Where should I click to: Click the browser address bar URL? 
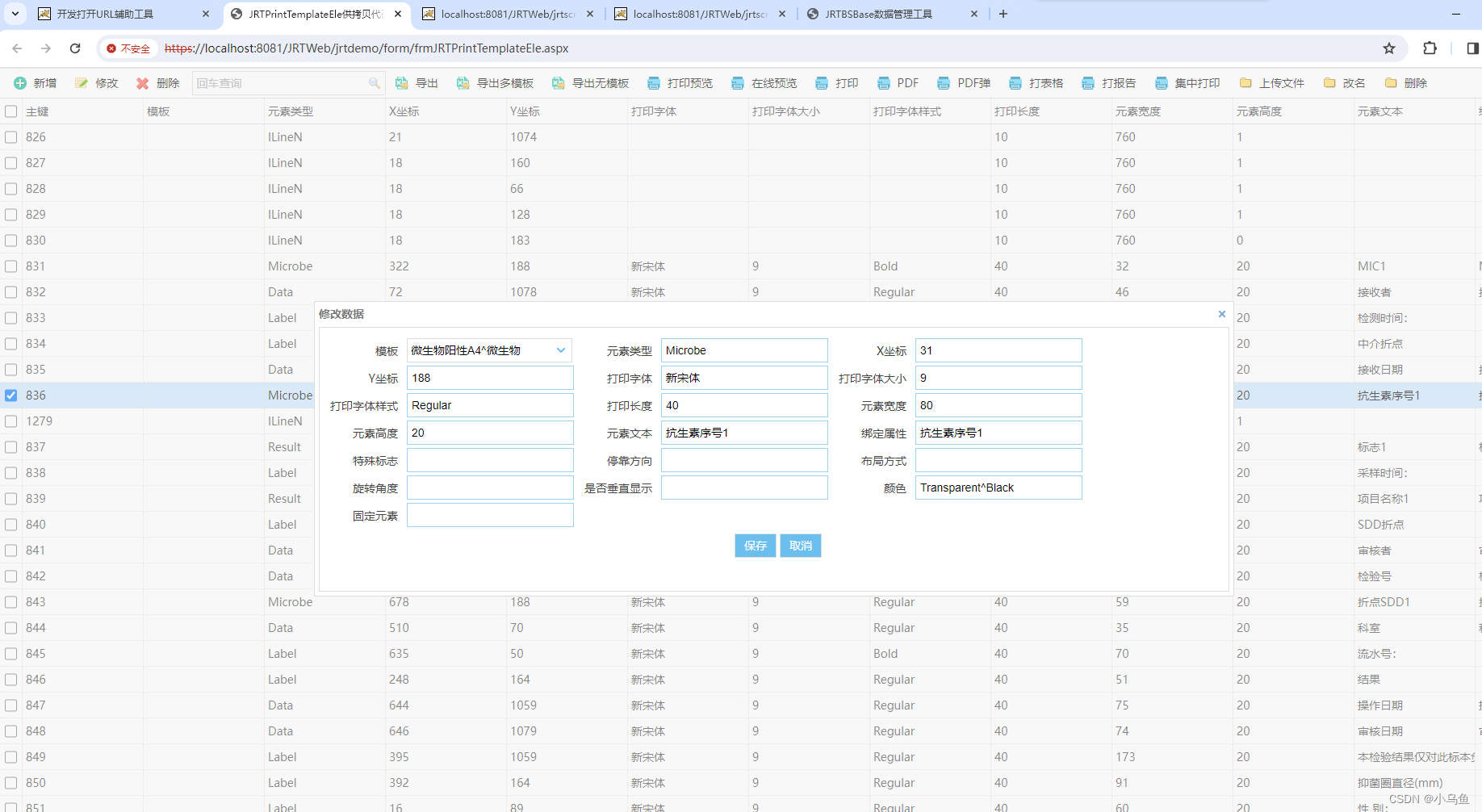(366, 48)
